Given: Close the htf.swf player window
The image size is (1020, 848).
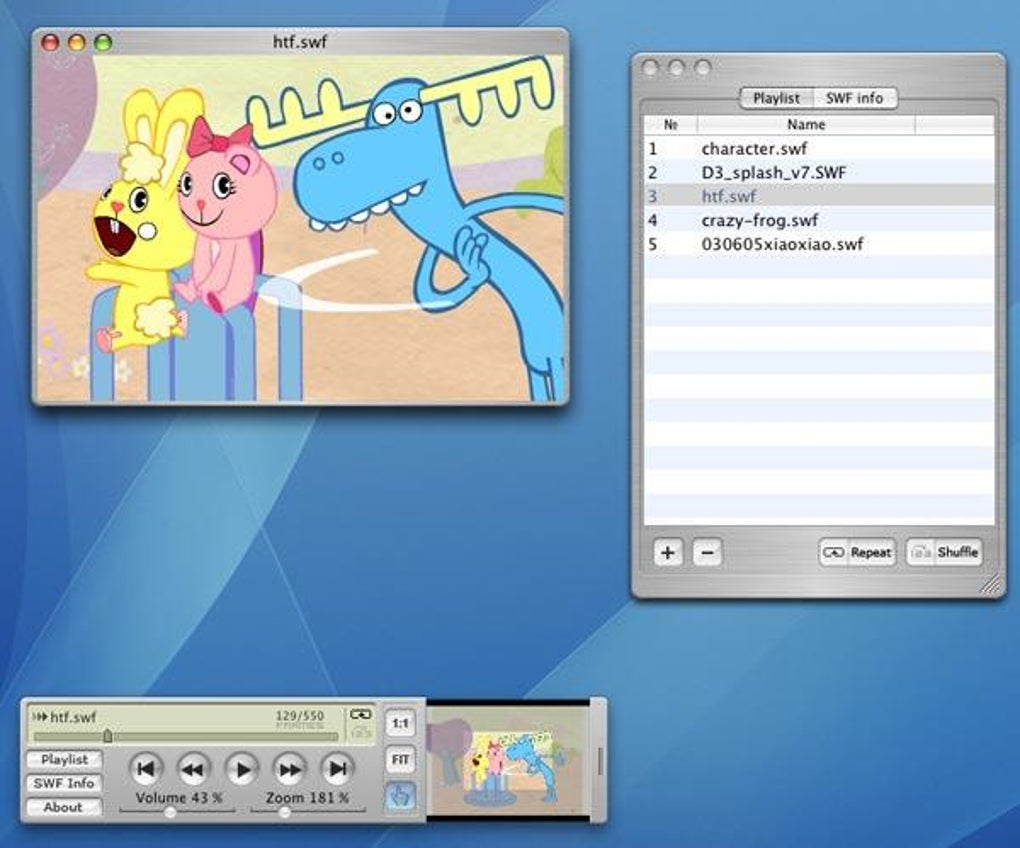Looking at the screenshot, I should 50,42.
